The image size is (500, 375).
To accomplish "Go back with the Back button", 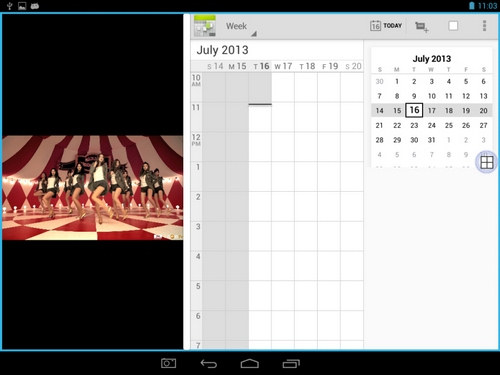I will [x=209, y=363].
